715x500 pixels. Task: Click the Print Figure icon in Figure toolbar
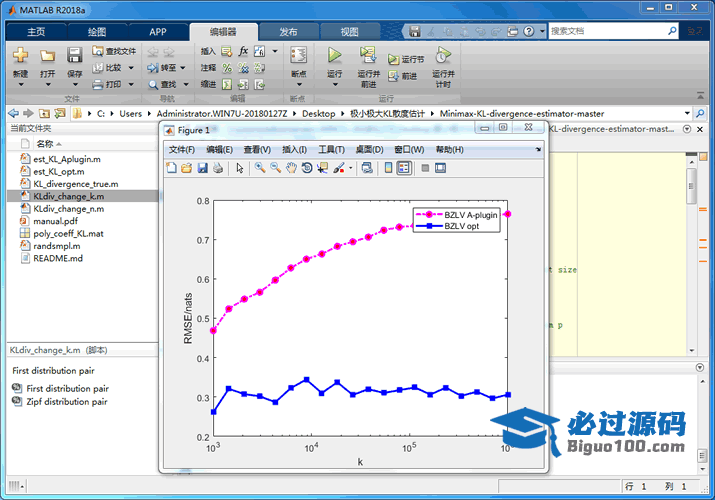217,168
